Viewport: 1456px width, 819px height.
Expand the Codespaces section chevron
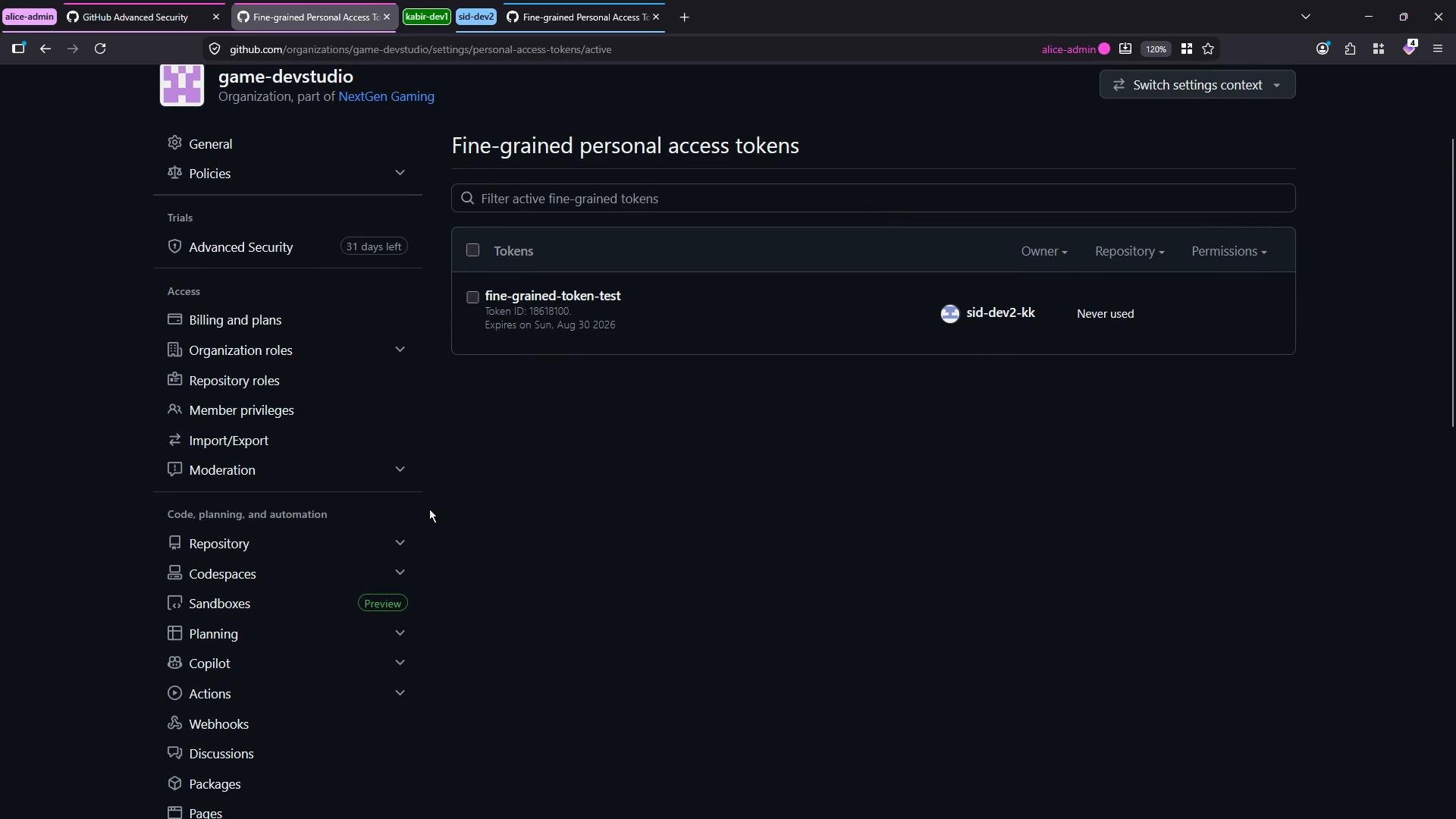pos(400,573)
